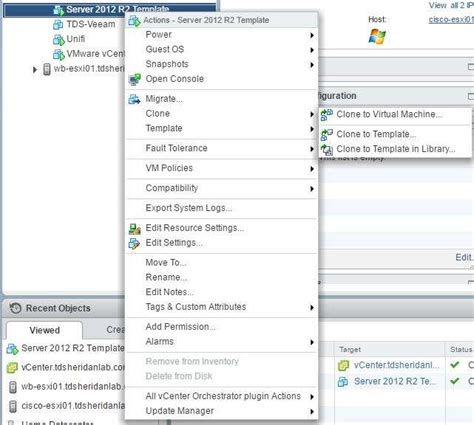Viewport: 474px width, 425px height.
Task: Click the Actions menu header icon
Action: (134, 21)
